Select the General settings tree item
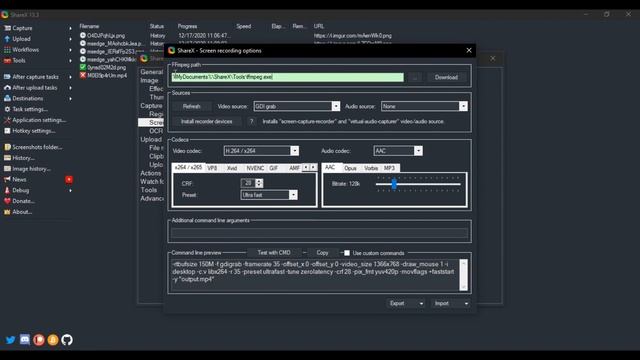640x360 pixels. click(x=151, y=72)
